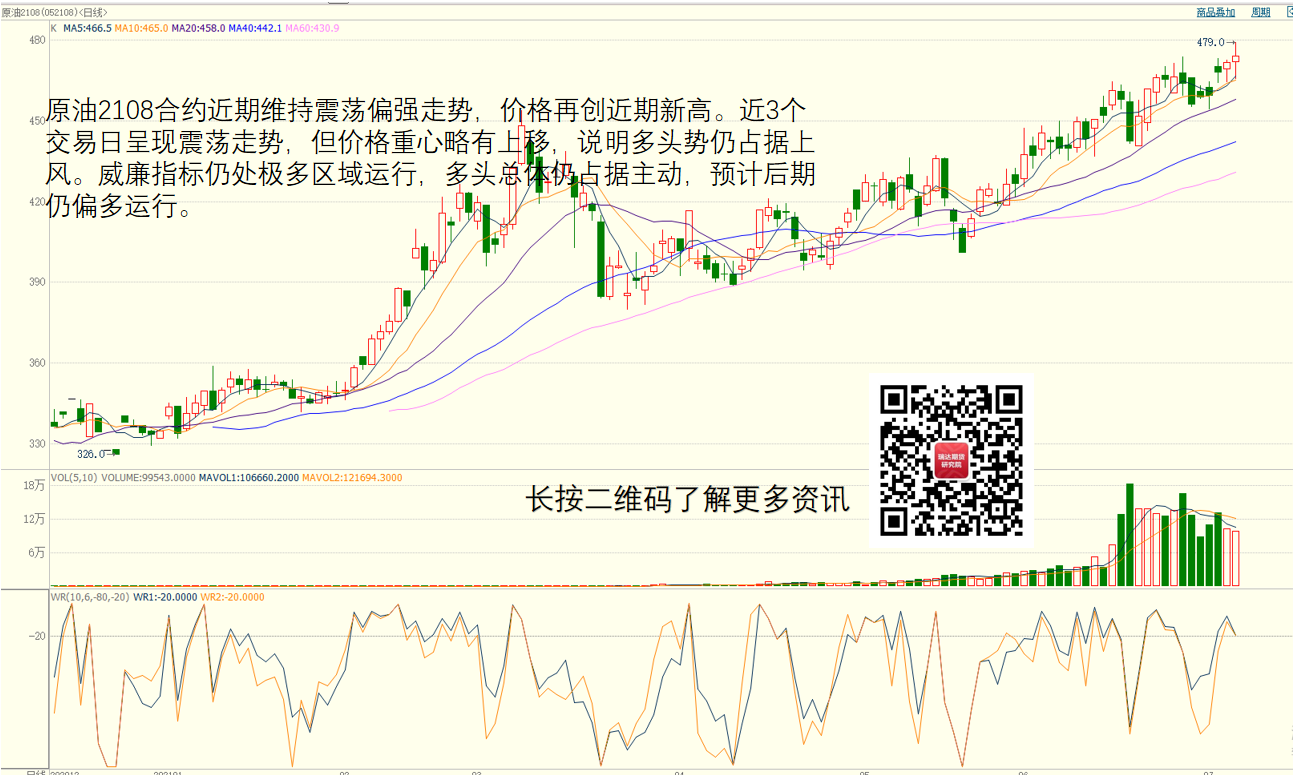Select the MA20:458.0 indicator label
1302x775 pixels.
point(197,29)
